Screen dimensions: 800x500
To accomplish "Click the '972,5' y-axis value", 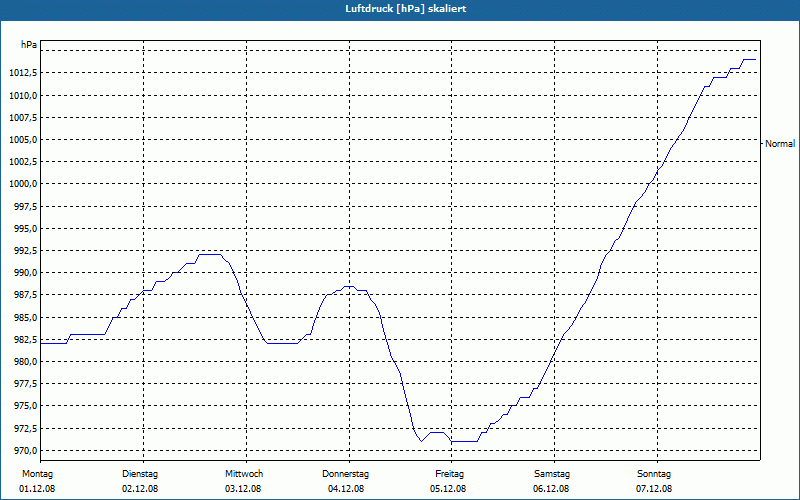I will pyautogui.click(x=25, y=428).
